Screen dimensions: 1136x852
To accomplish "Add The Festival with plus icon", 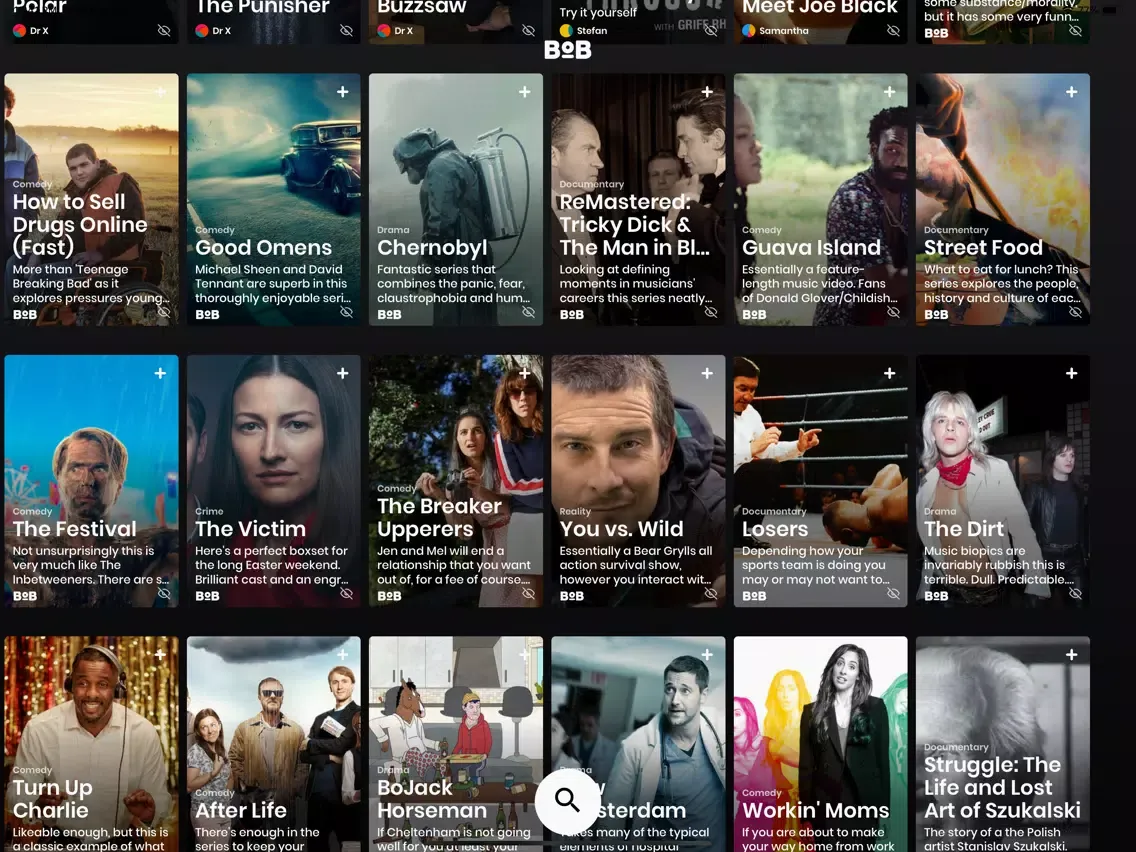I will (160, 373).
